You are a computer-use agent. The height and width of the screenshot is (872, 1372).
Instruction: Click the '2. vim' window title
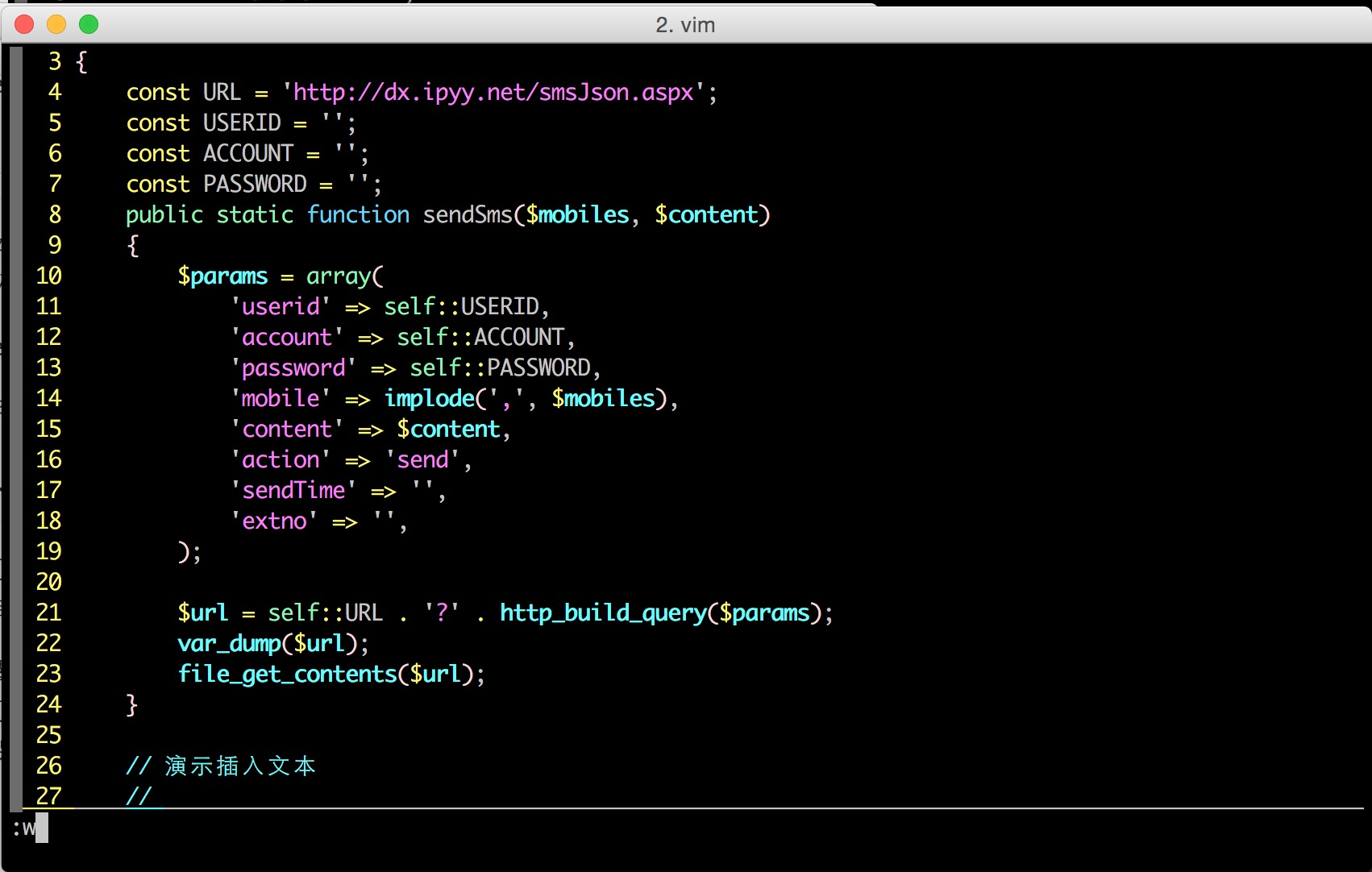click(x=685, y=25)
